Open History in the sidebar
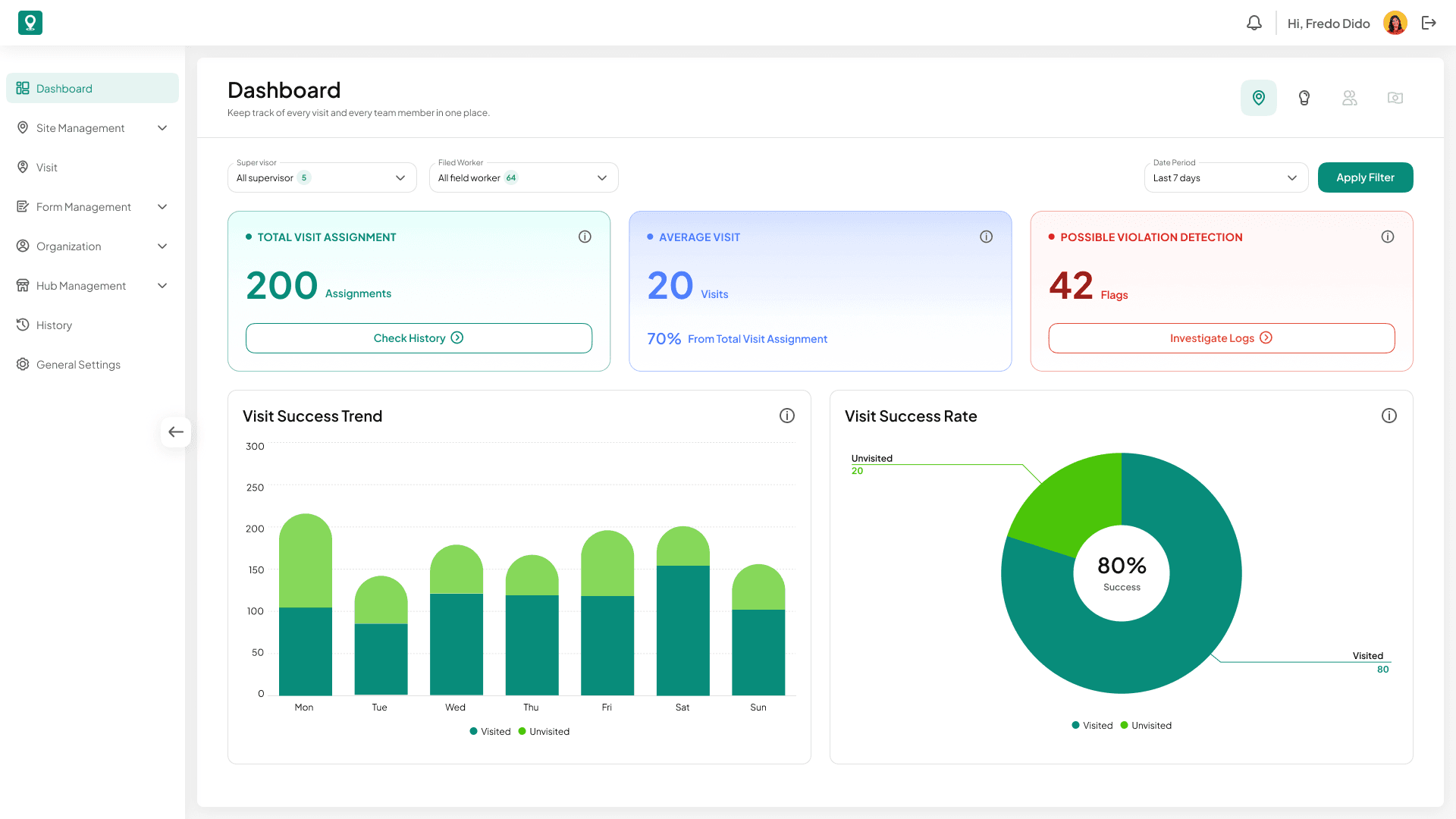1456x819 pixels. 93,325
